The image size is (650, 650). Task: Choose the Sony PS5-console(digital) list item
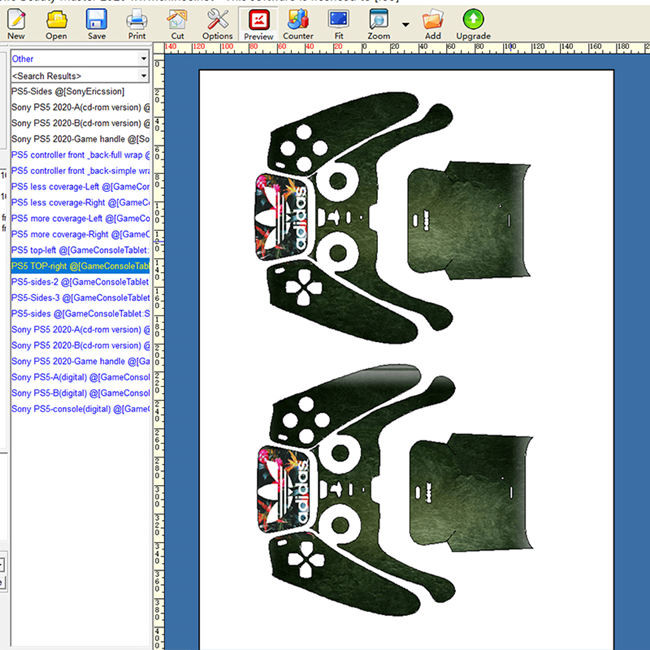point(80,408)
